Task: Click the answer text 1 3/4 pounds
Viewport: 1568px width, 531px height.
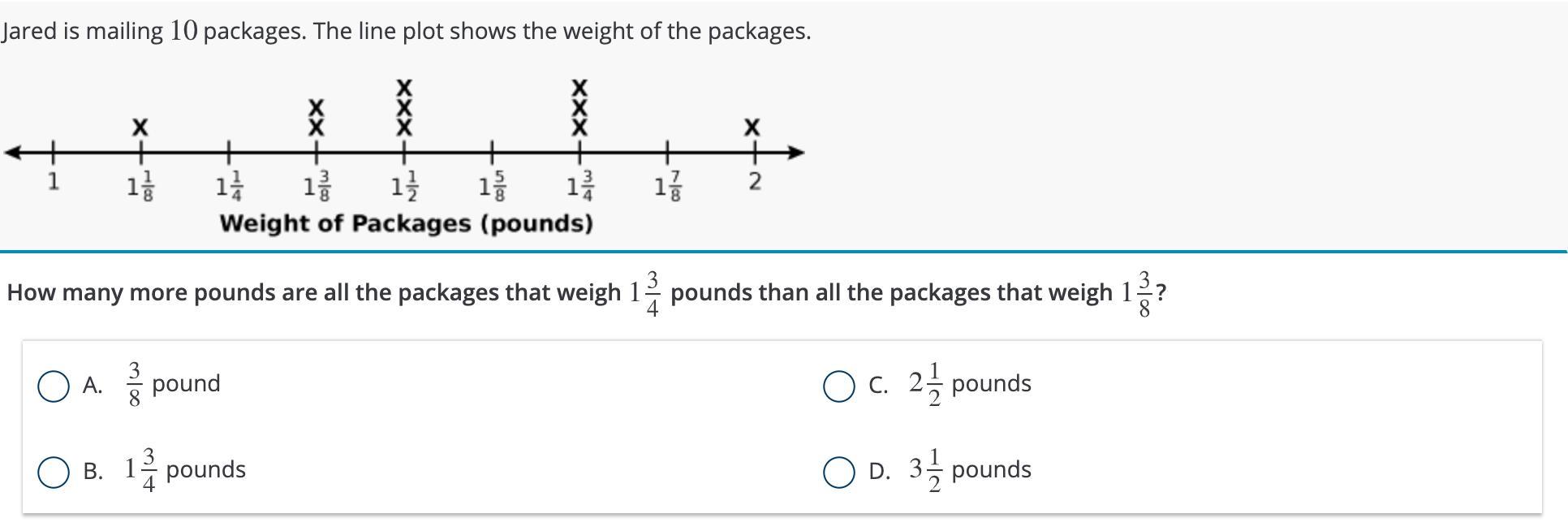Action: 186,470
